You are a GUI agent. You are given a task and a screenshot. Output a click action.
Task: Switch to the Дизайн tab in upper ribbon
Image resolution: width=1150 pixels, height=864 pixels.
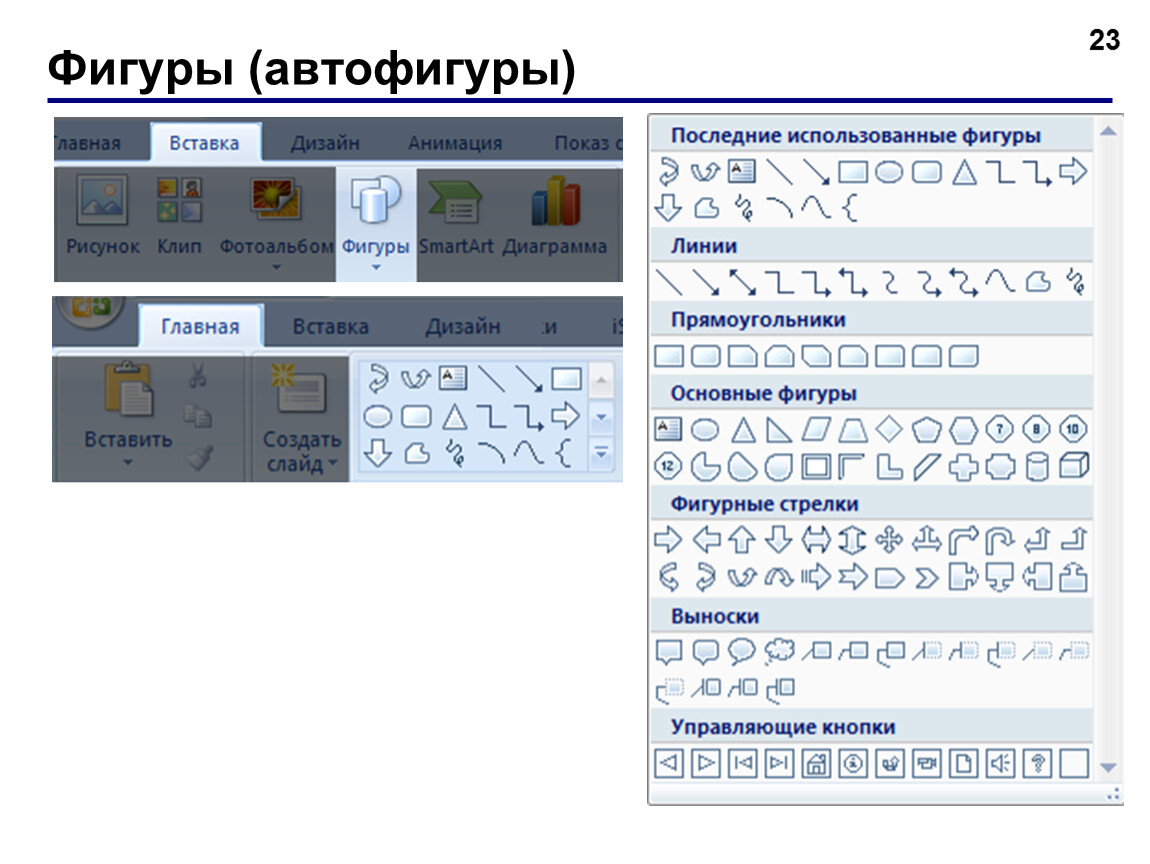(325, 142)
